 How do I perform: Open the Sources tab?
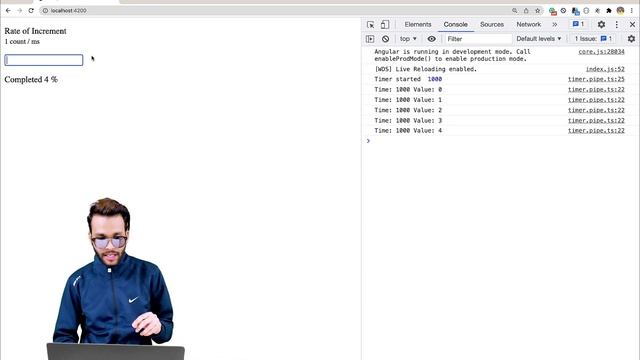pos(492,24)
